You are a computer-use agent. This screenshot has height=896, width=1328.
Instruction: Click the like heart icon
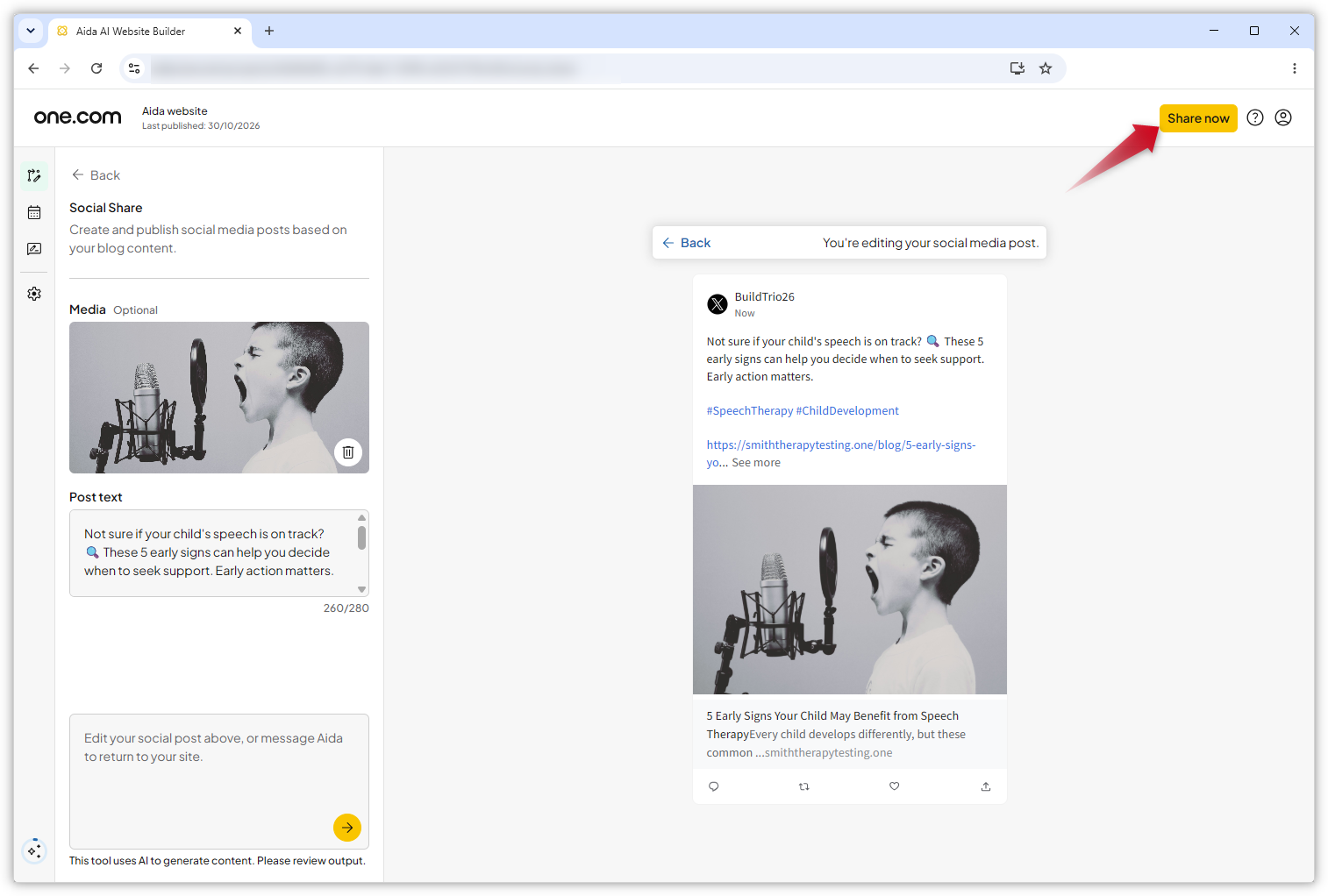tap(895, 786)
